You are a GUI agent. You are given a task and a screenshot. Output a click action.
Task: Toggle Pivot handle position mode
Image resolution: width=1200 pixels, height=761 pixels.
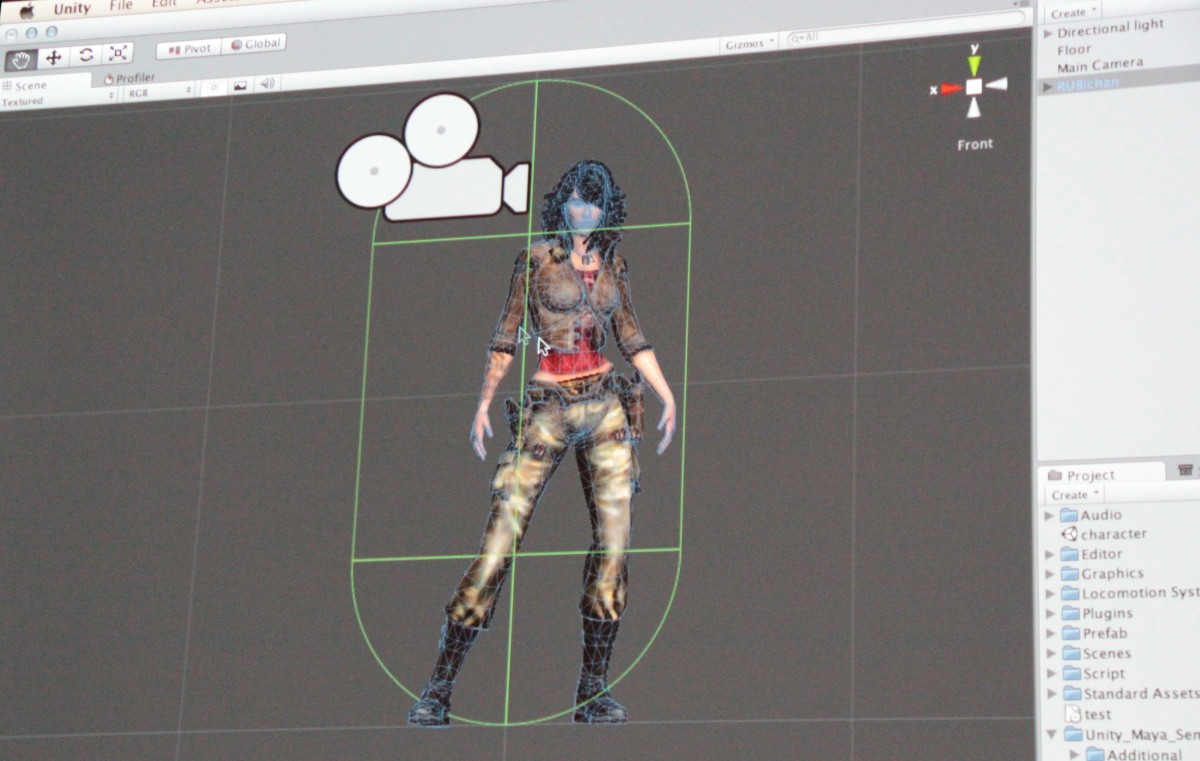[x=188, y=49]
